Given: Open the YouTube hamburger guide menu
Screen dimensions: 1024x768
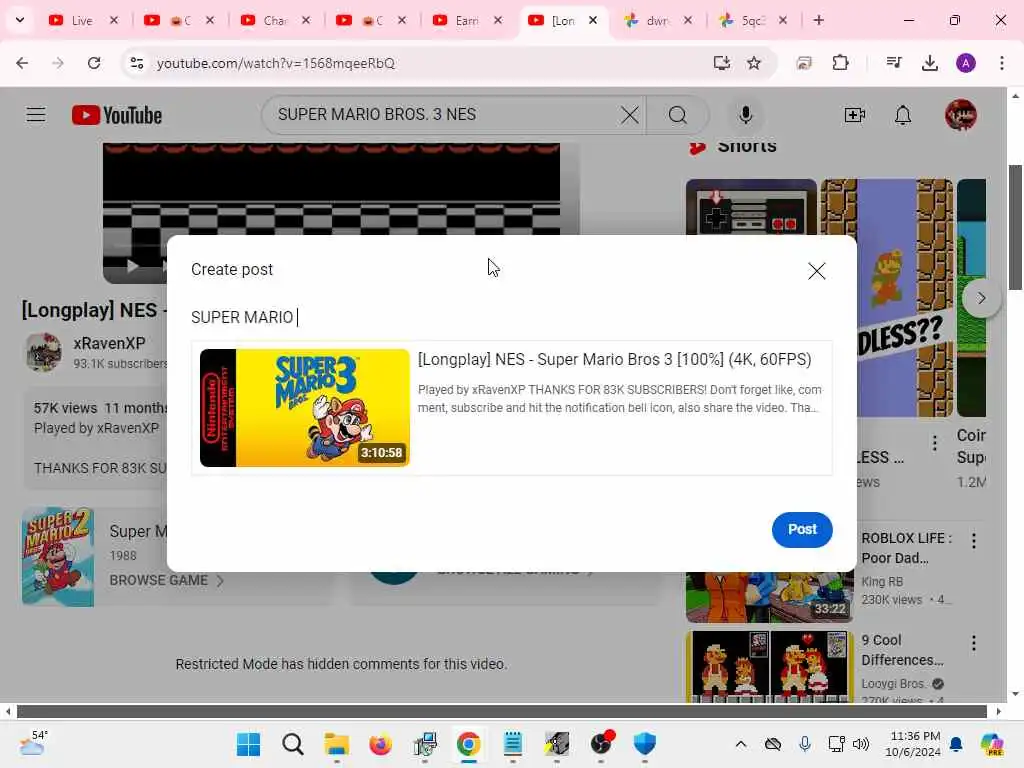Looking at the screenshot, I should (x=36, y=116).
